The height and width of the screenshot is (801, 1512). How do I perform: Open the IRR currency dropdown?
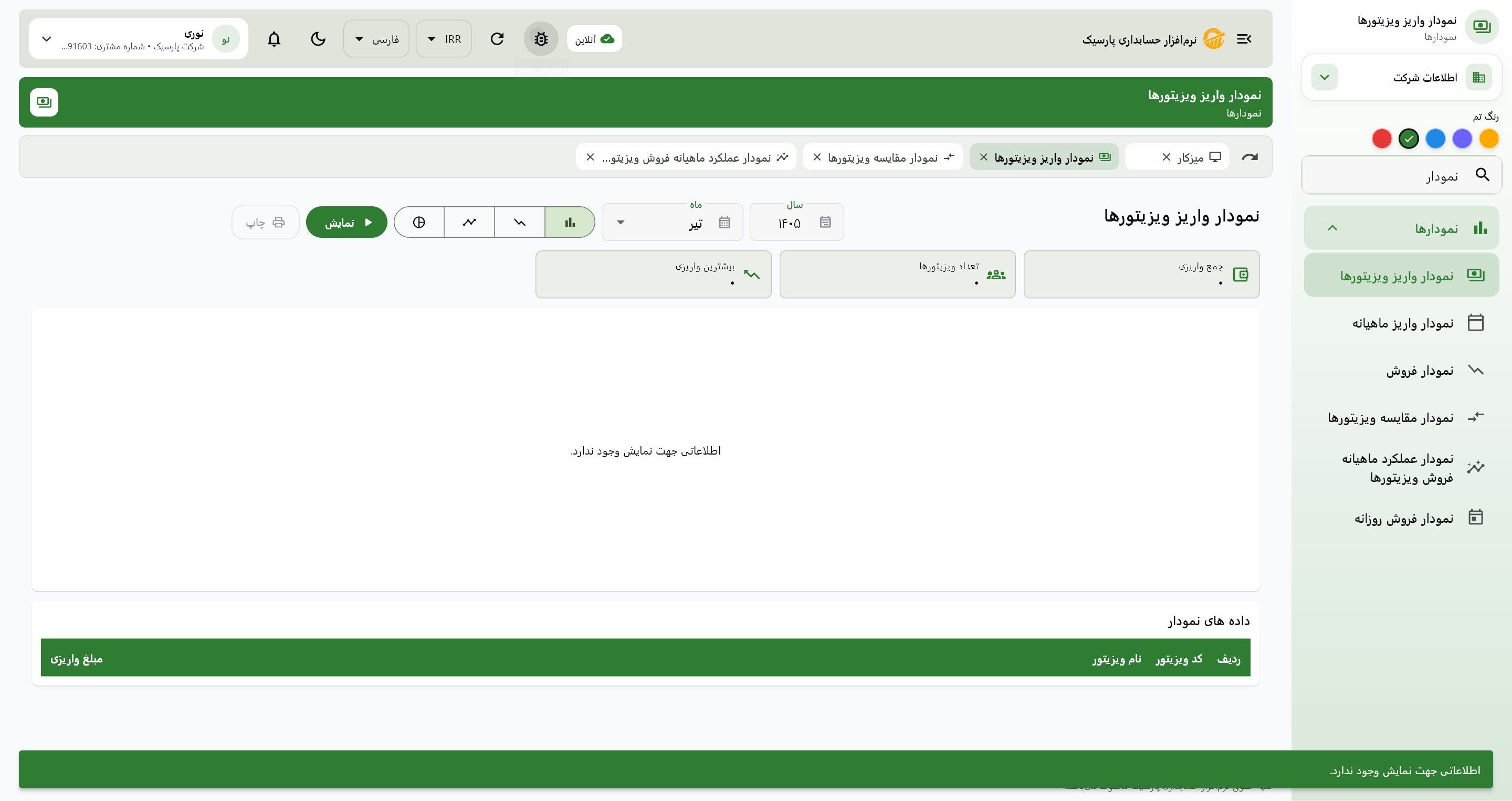pos(444,39)
